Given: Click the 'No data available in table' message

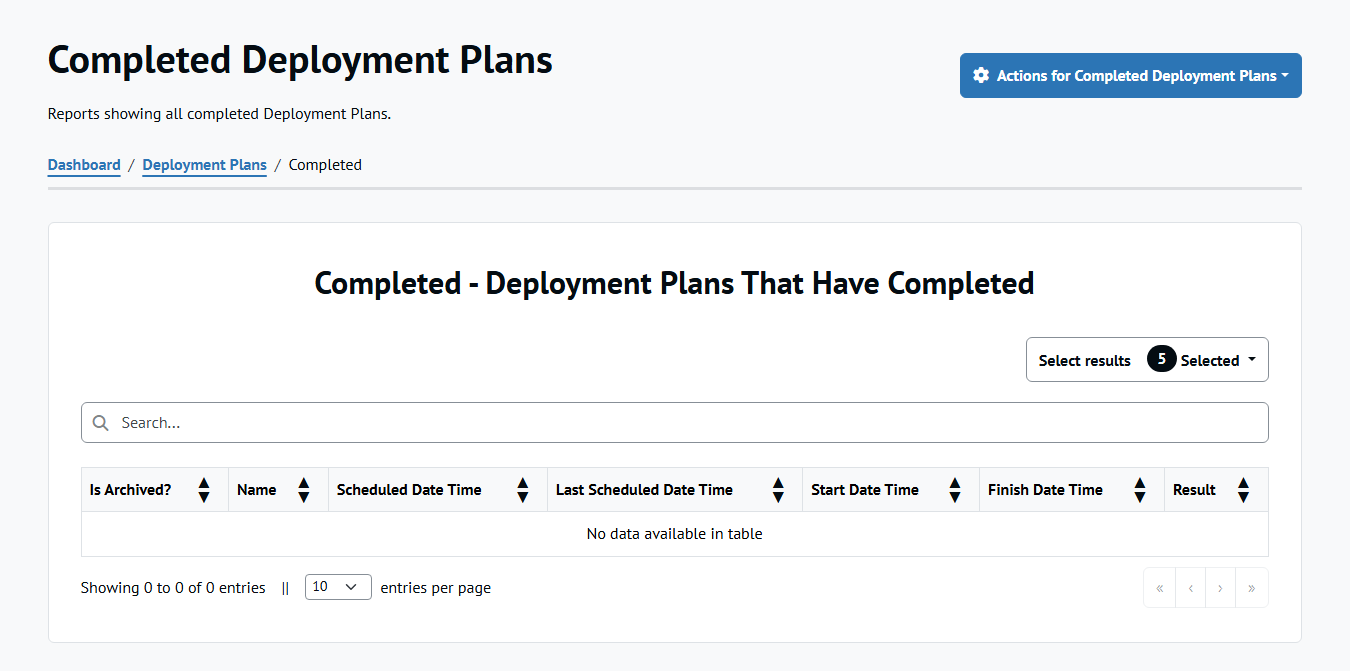Looking at the screenshot, I should [x=675, y=534].
